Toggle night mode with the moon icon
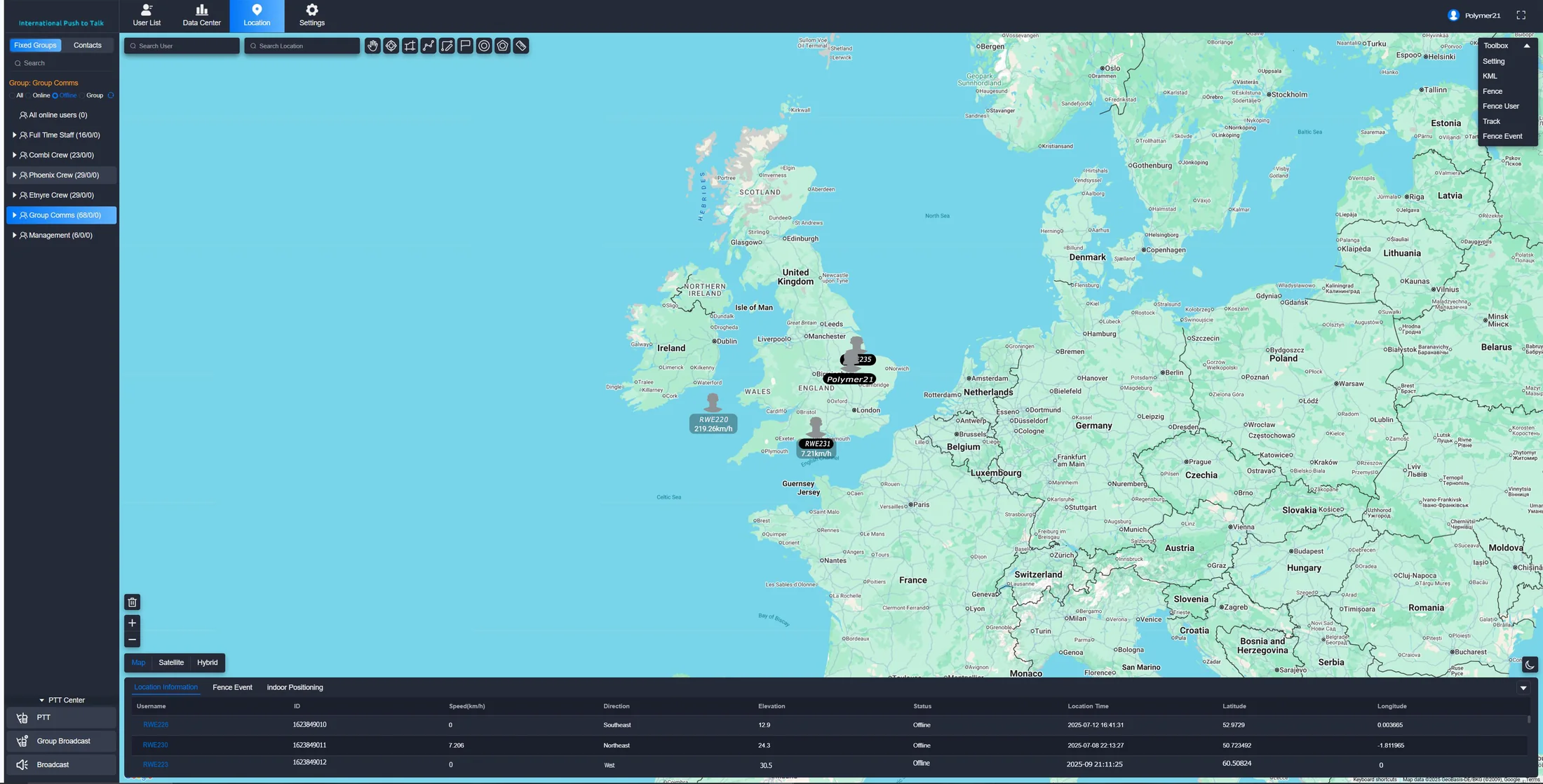Screen dimensions: 1543x784 (1530, 665)
